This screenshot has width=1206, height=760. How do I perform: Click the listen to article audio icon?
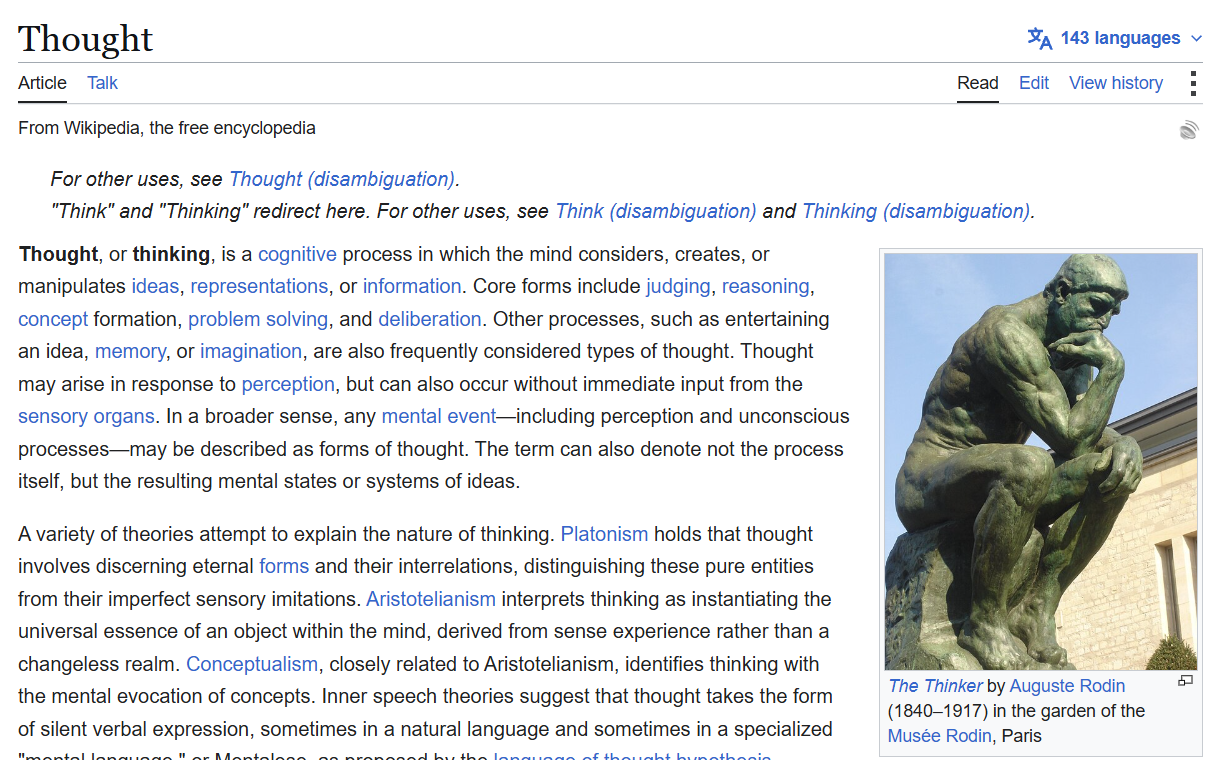coord(1188,129)
